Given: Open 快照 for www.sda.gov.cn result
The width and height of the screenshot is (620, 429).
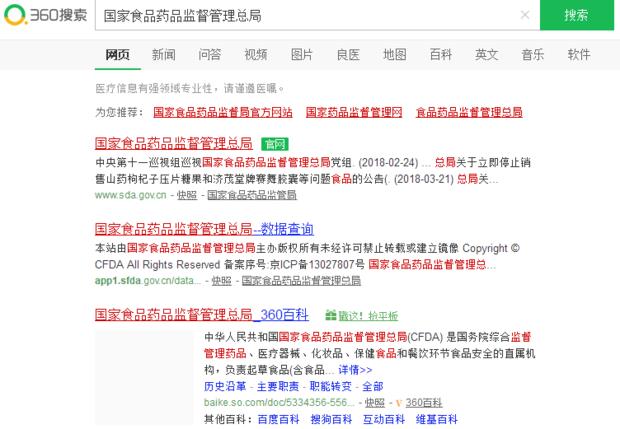Looking at the screenshot, I should (x=187, y=195).
